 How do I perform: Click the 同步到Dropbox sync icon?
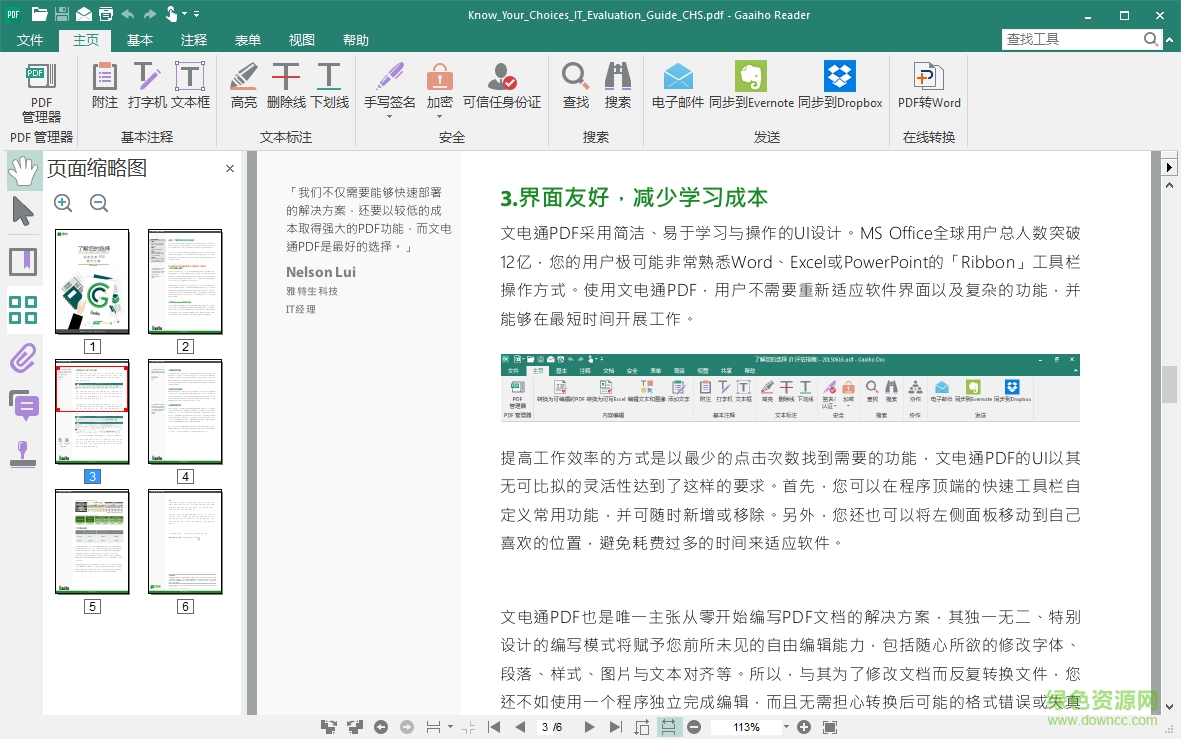[839, 85]
